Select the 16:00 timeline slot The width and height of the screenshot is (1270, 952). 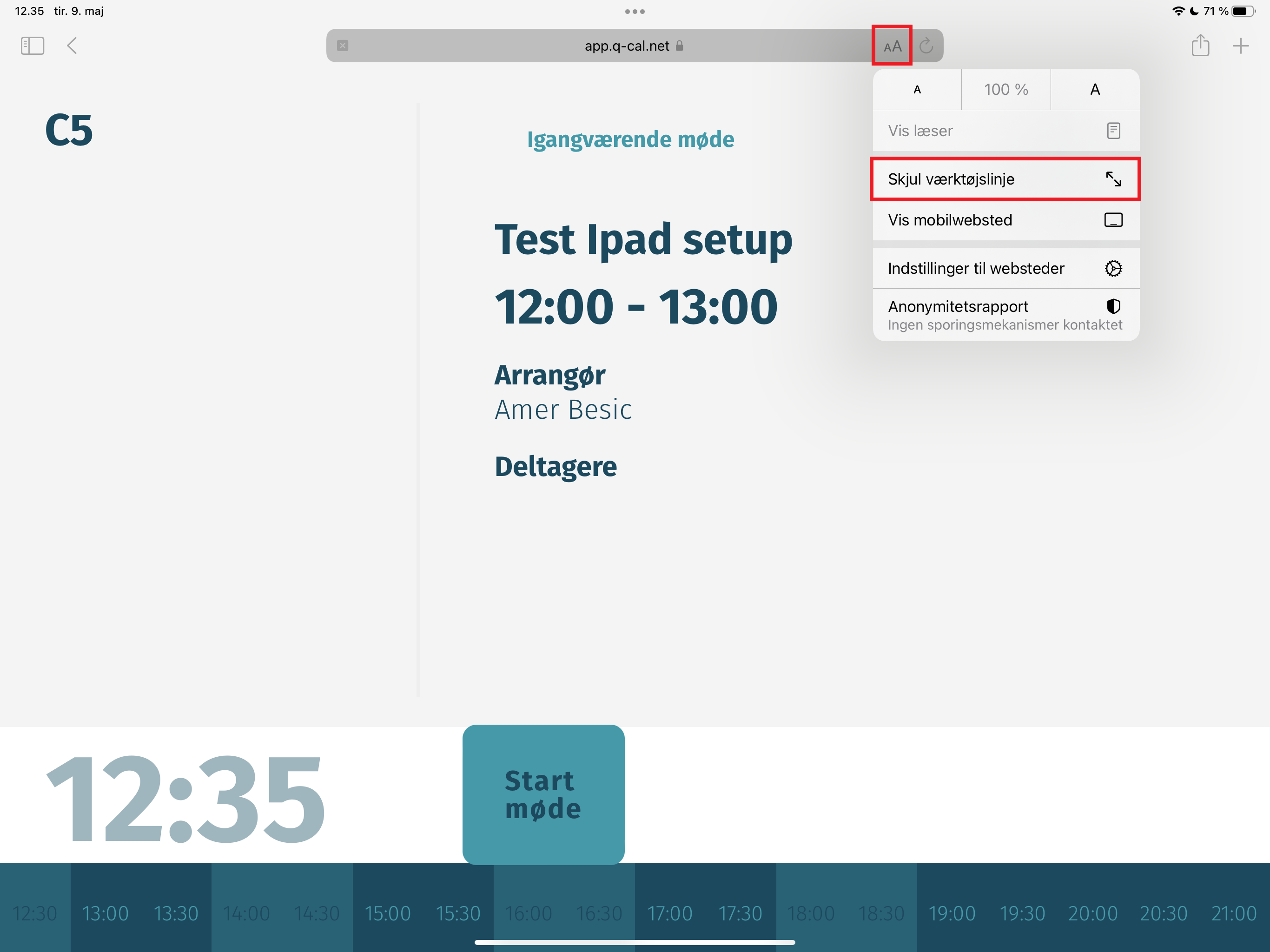pyautogui.click(x=529, y=913)
